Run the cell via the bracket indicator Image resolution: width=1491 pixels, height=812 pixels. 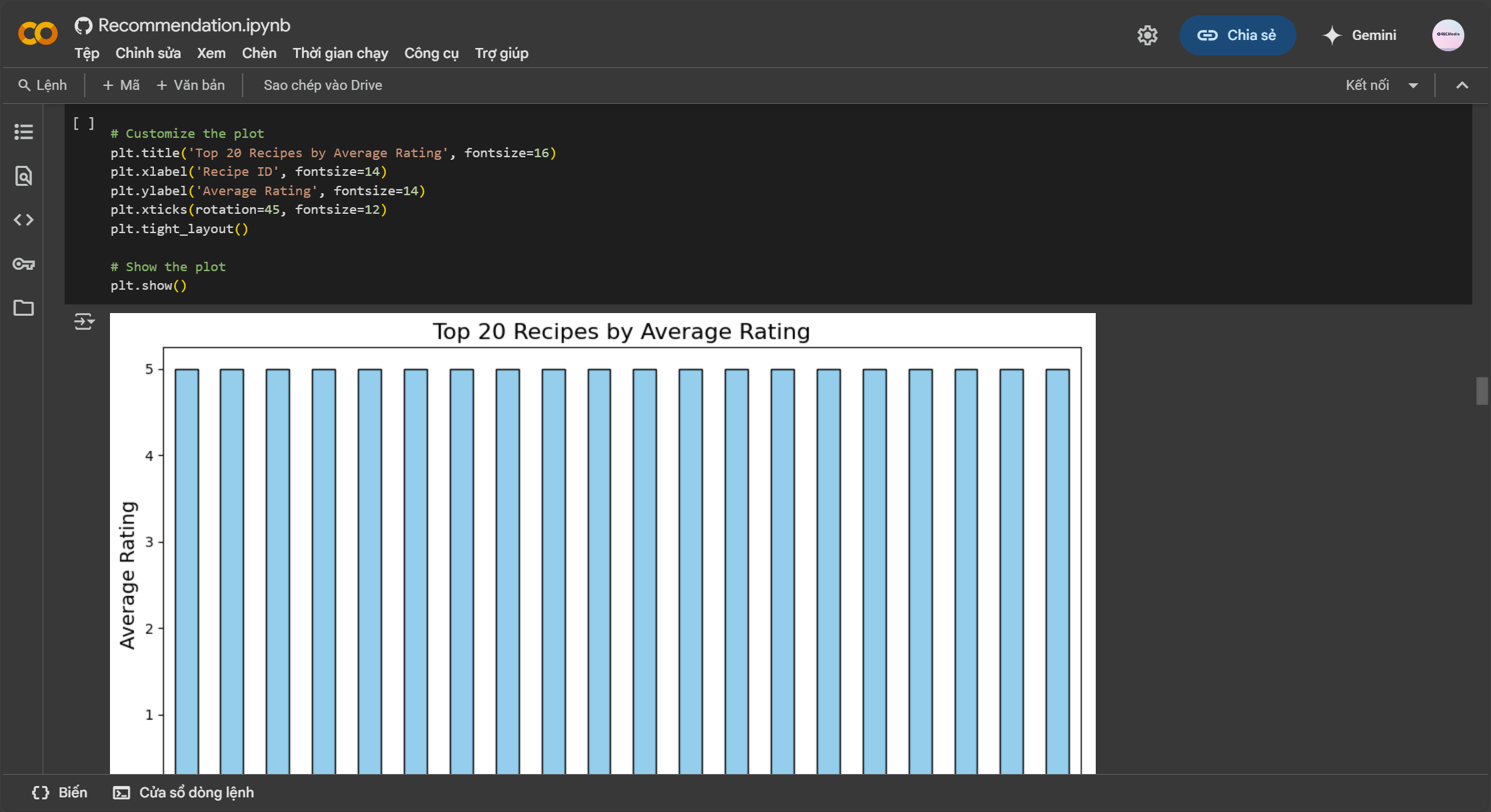click(83, 123)
